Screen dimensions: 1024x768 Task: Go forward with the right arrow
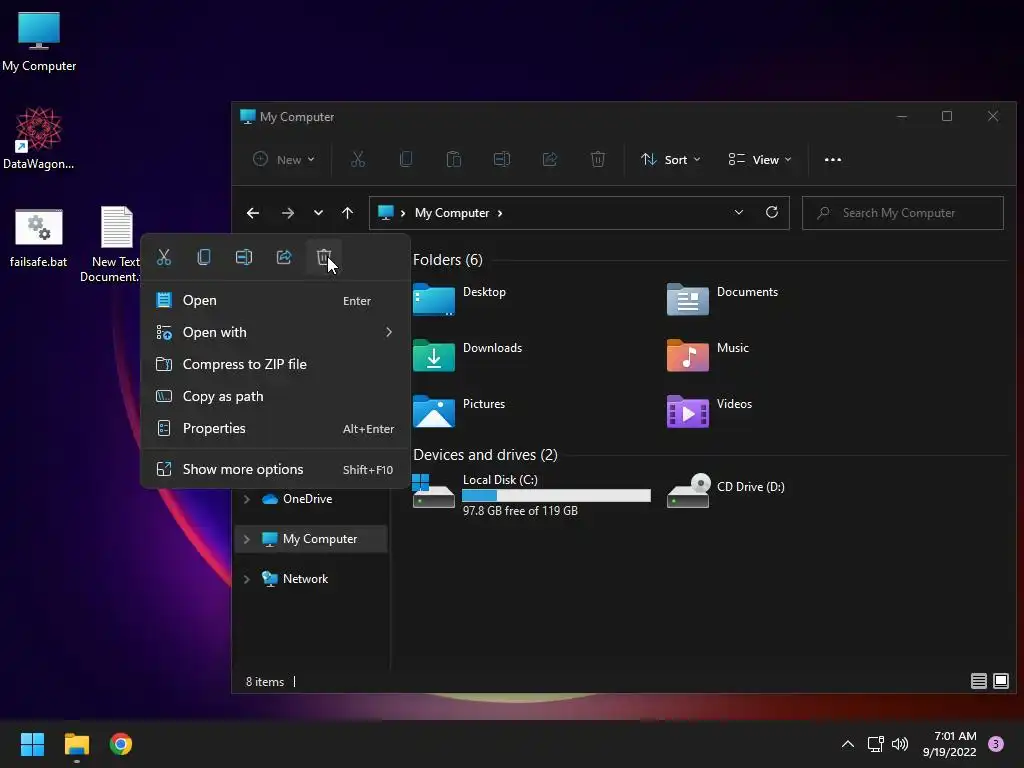287,214
